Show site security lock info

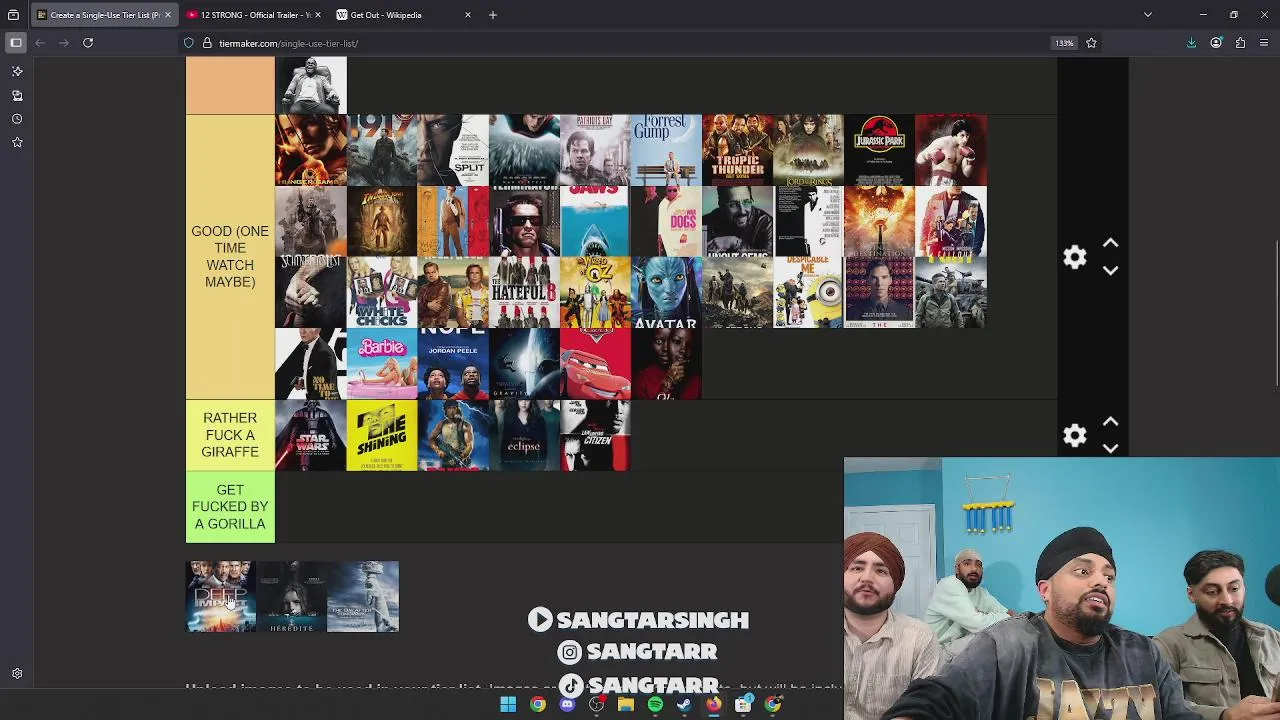(x=207, y=43)
